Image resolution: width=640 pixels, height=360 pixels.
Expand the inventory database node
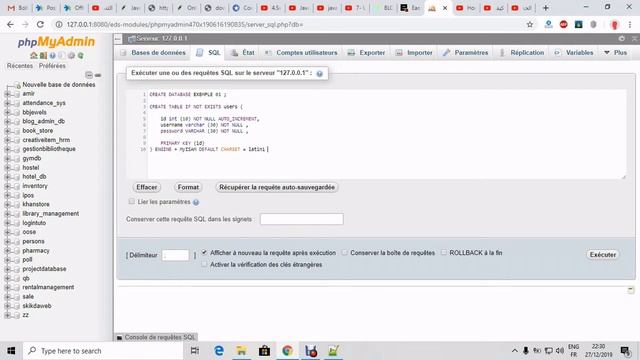pyautogui.click(x=7, y=186)
